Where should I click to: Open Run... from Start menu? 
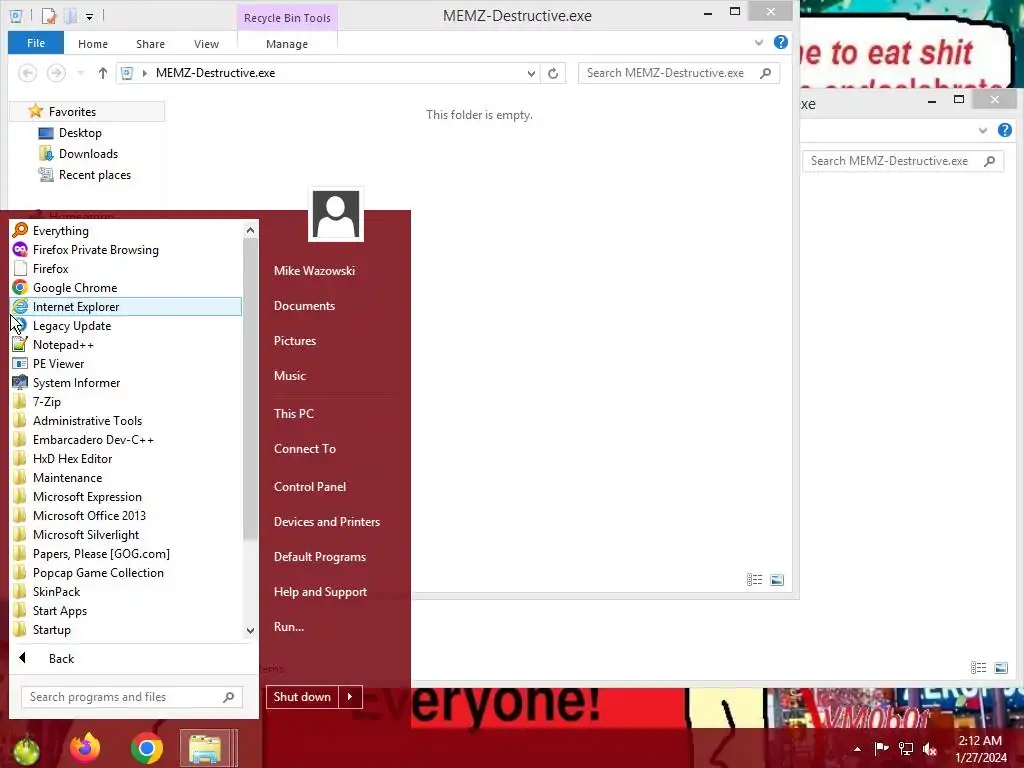289,626
